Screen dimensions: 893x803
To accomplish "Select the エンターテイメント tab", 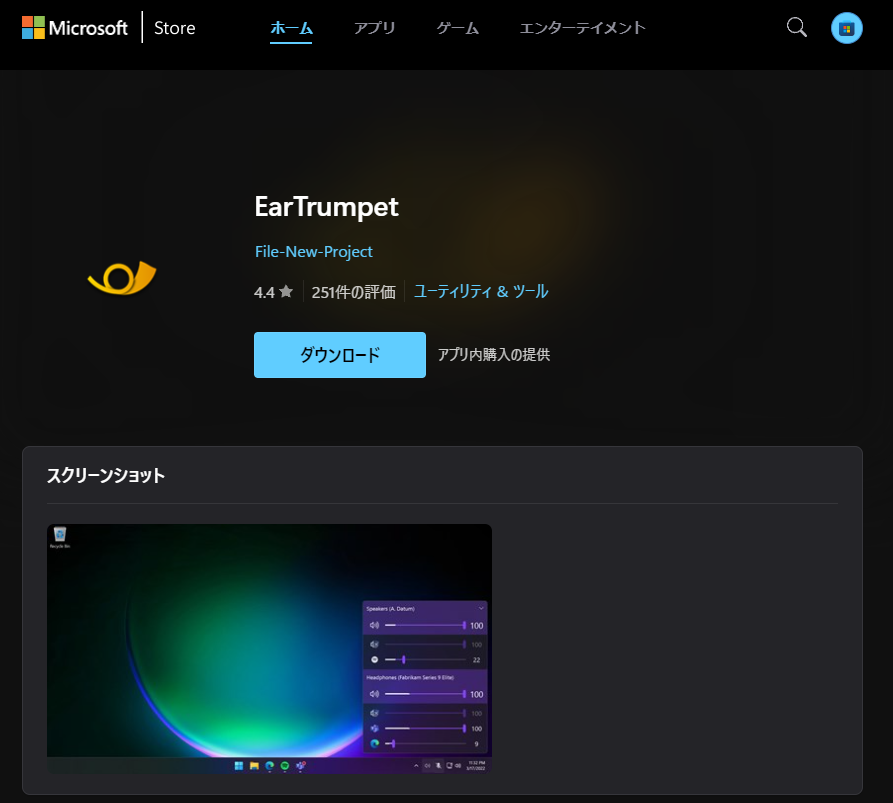I will pos(582,28).
